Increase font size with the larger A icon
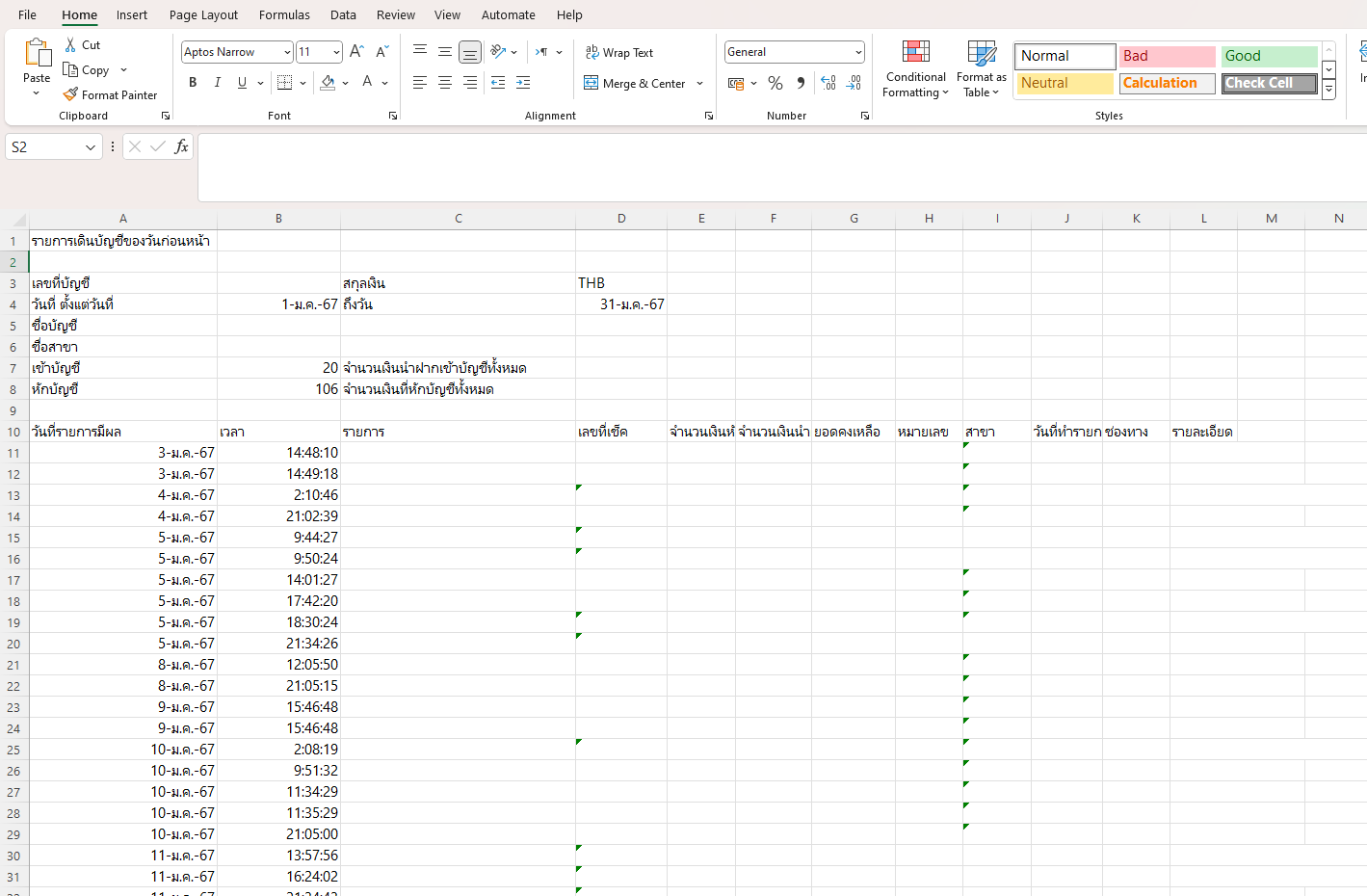Image resolution: width=1367 pixels, height=896 pixels. click(356, 52)
